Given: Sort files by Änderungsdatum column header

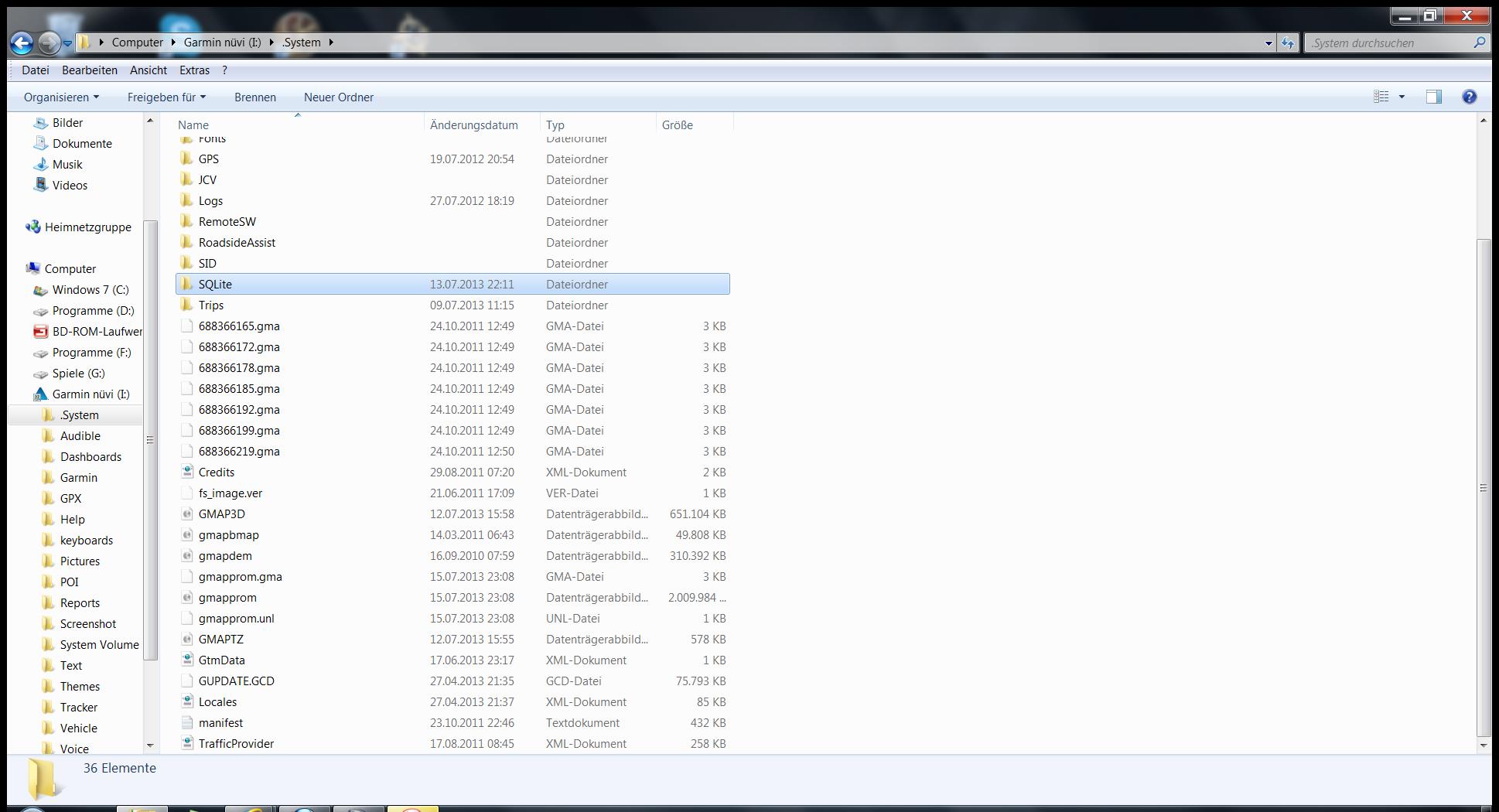Looking at the screenshot, I should (473, 125).
